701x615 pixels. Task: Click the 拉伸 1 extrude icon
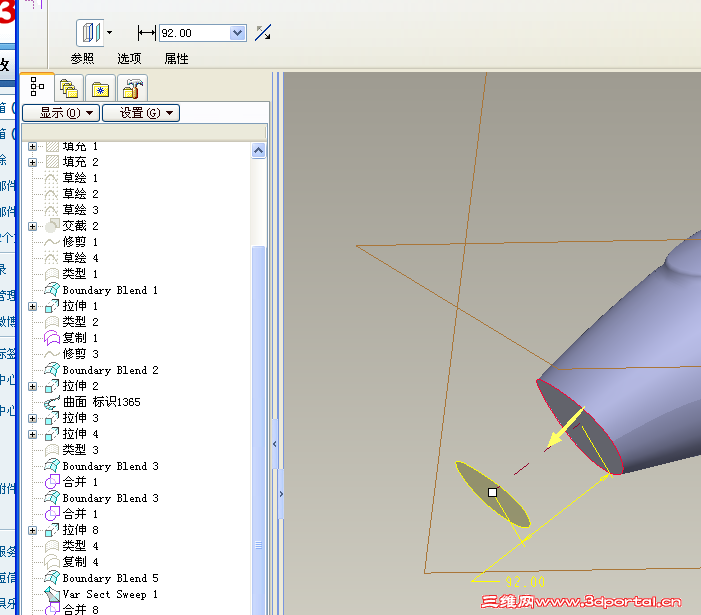click(52, 306)
